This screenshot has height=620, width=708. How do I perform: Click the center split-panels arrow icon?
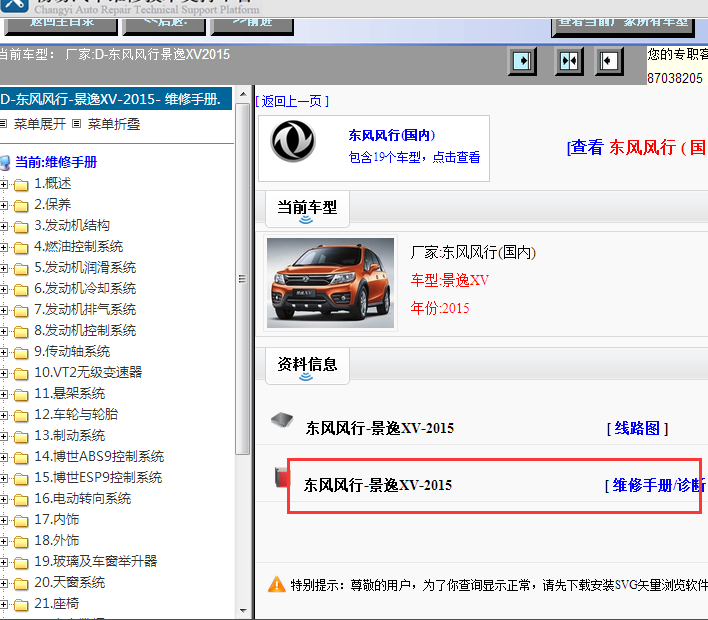click(x=569, y=61)
